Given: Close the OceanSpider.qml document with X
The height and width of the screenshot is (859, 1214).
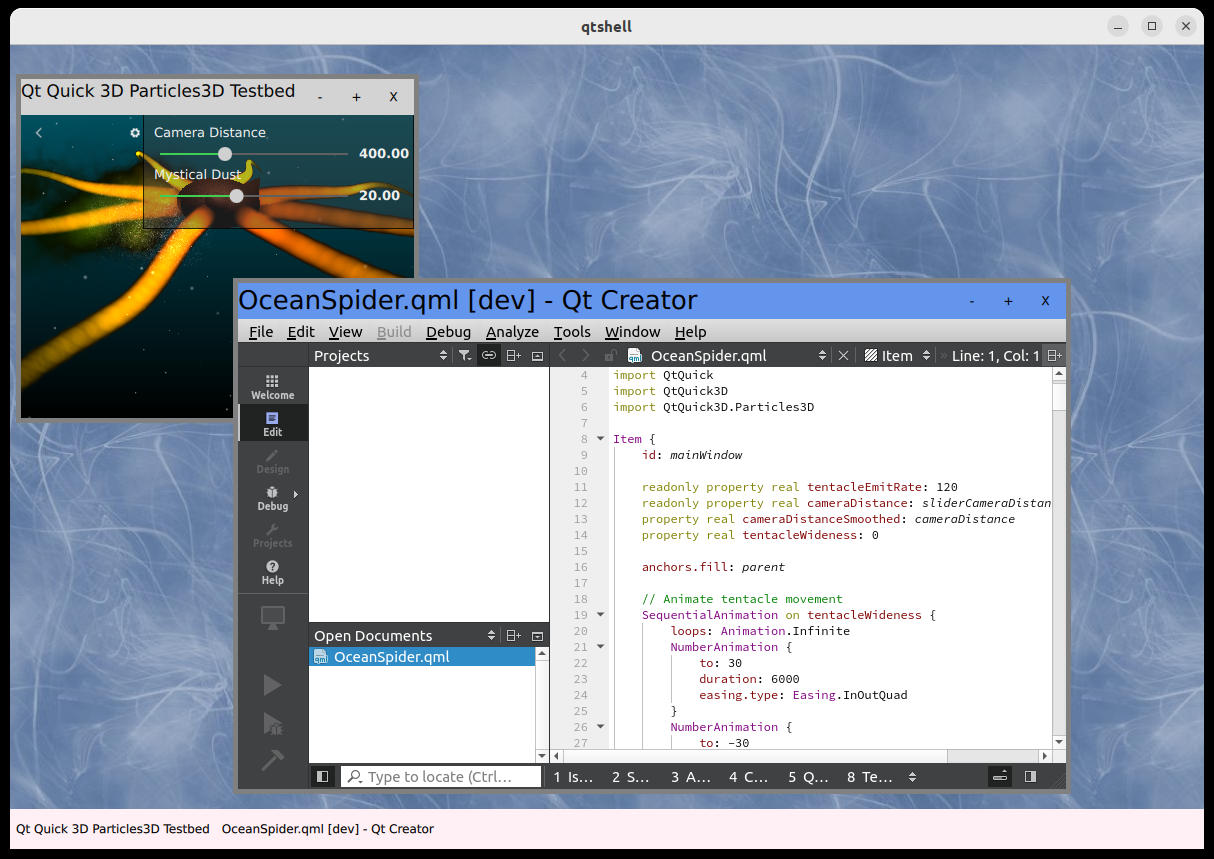Looking at the screenshot, I should (x=843, y=355).
